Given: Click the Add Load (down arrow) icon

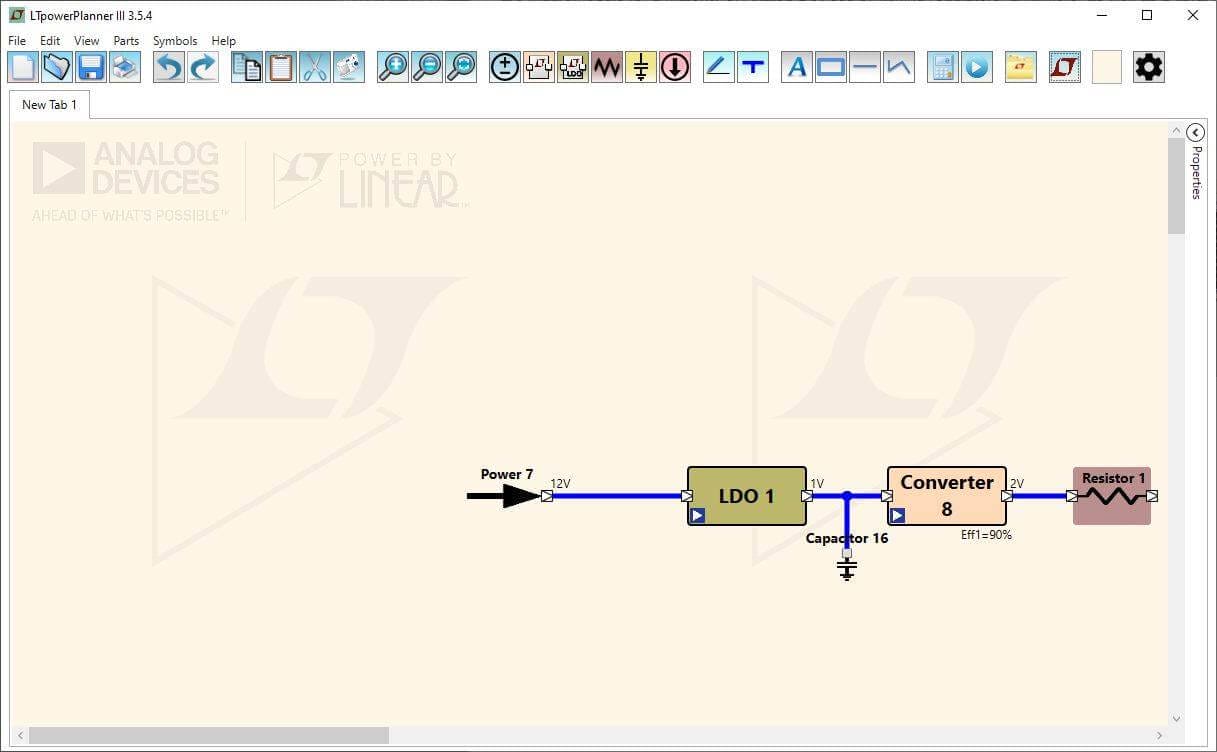Looking at the screenshot, I should [x=675, y=67].
